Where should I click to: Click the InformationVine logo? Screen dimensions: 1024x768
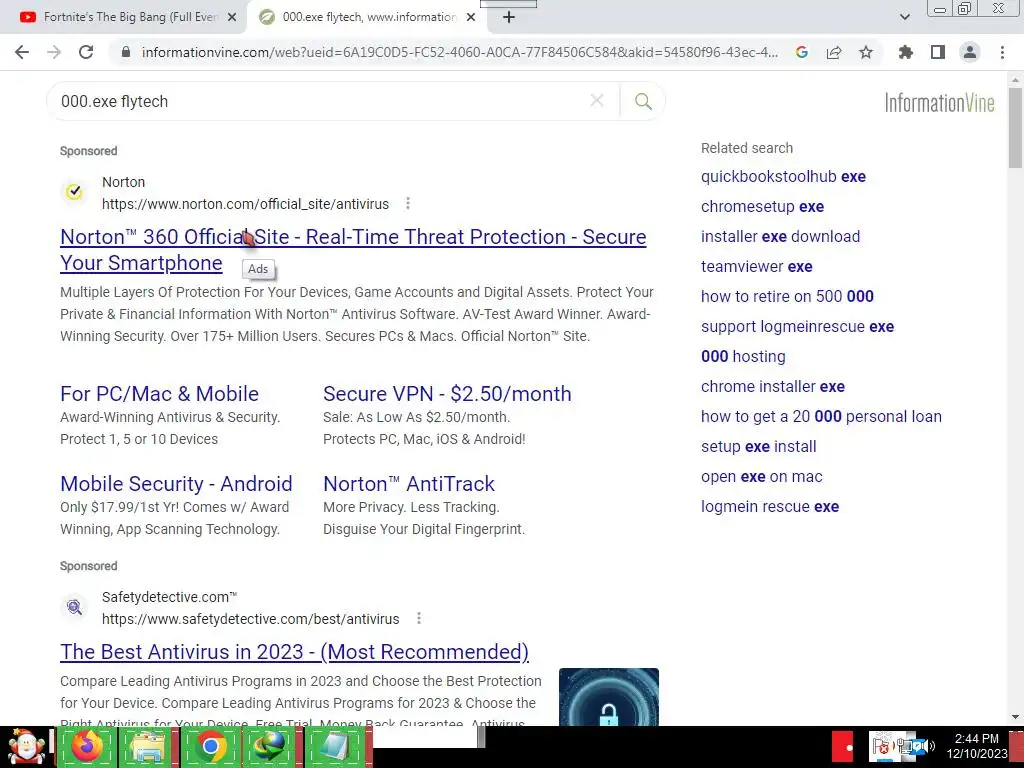point(940,103)
